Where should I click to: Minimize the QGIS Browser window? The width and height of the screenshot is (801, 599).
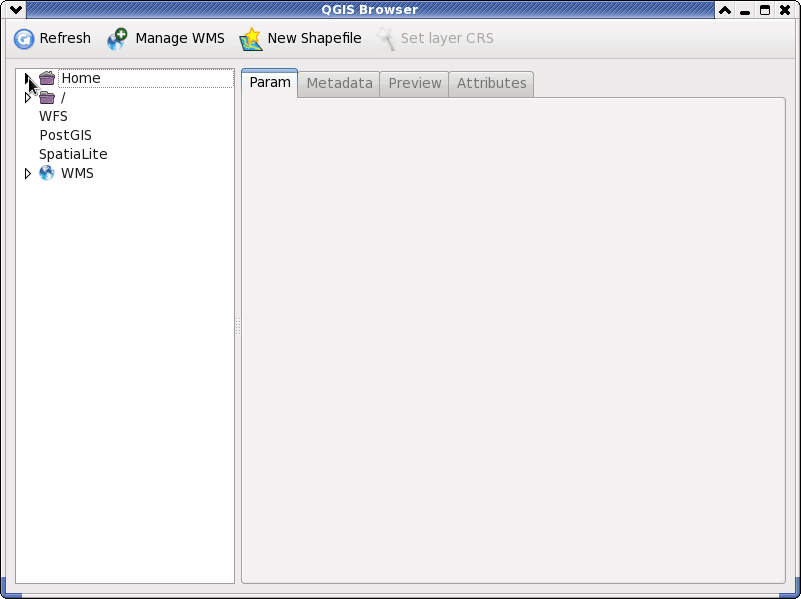point(745,10)
